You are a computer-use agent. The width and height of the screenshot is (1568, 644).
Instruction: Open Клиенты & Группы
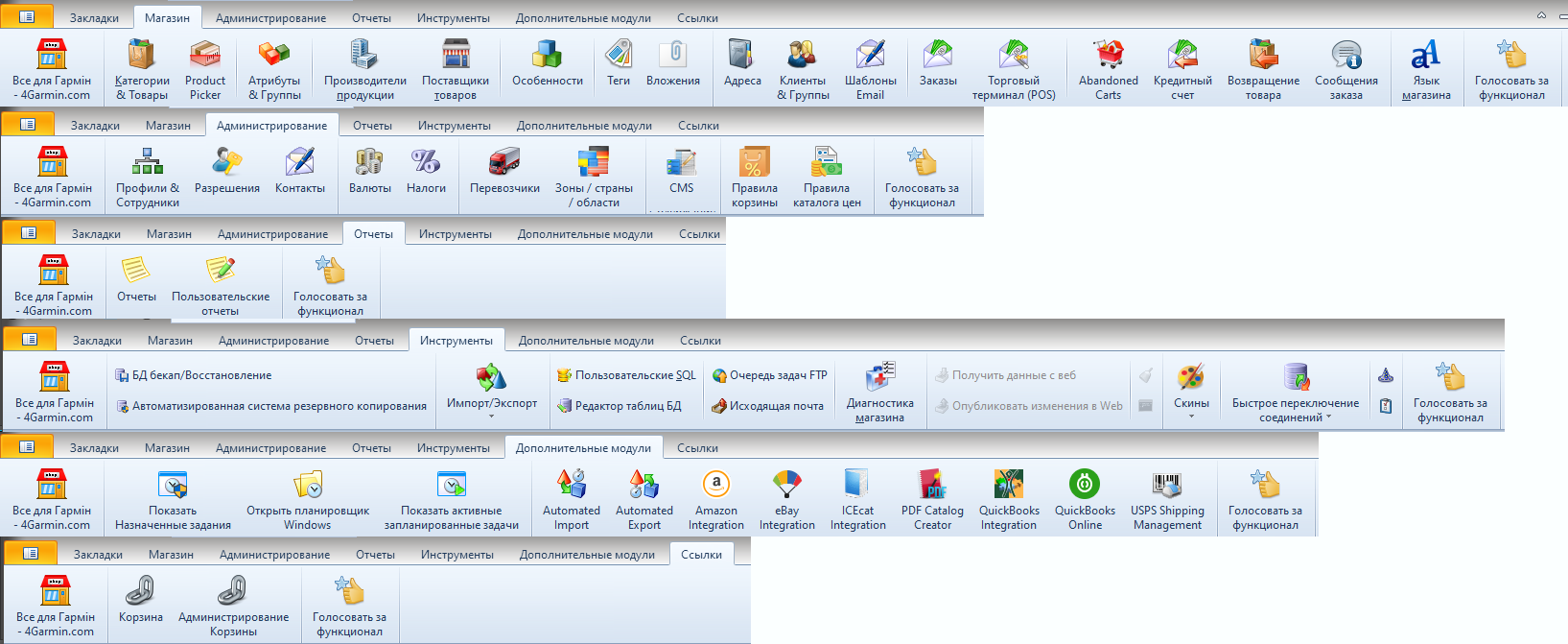point(803,70)
